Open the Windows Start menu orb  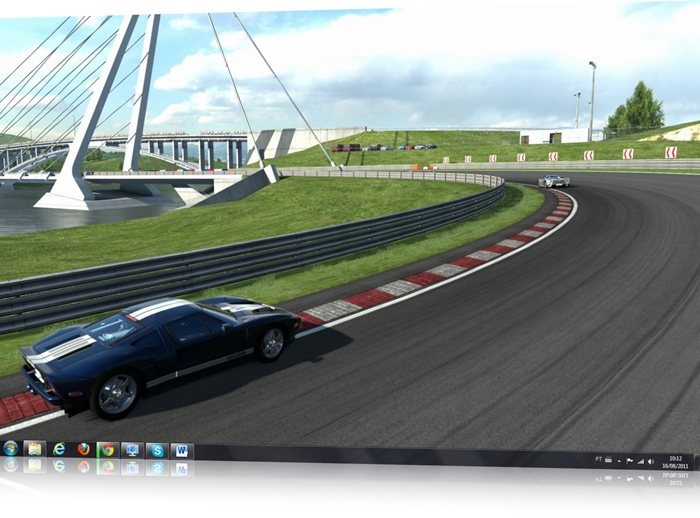(x=10, y=448)
